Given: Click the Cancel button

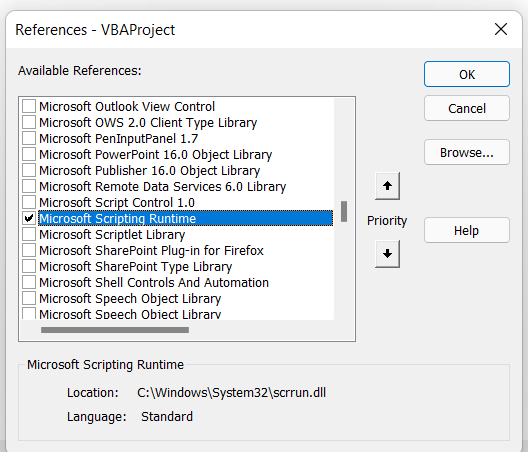Looking at the screenshot, I should click(x=467, y=108).
